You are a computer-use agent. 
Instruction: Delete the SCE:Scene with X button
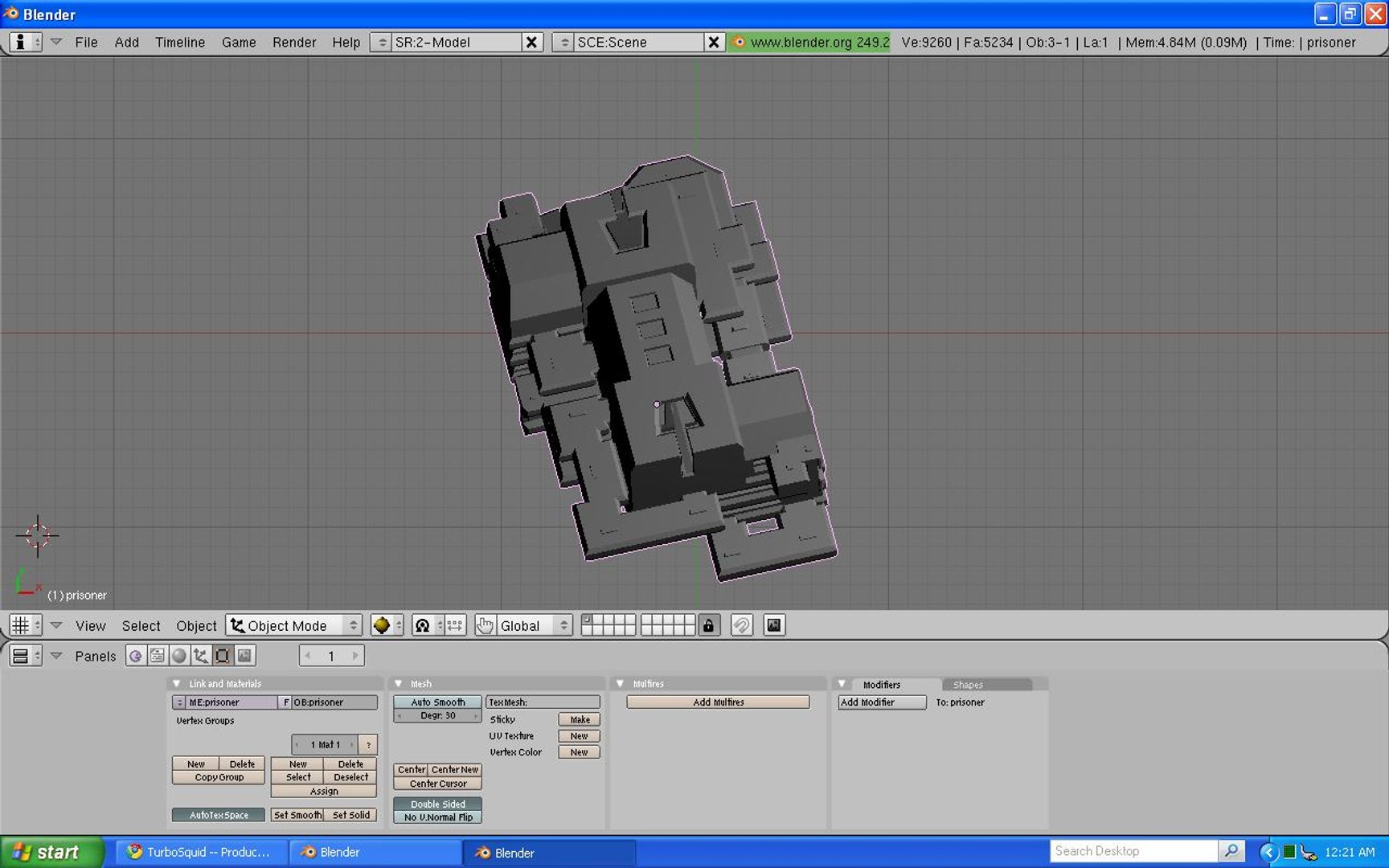click(713, 42)
